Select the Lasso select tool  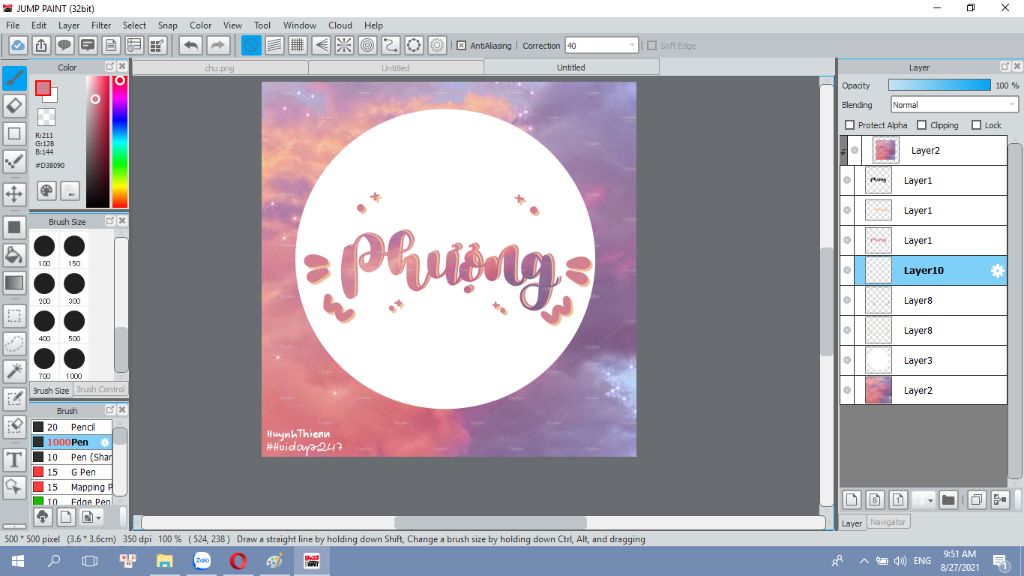click(x=14, y=344)
